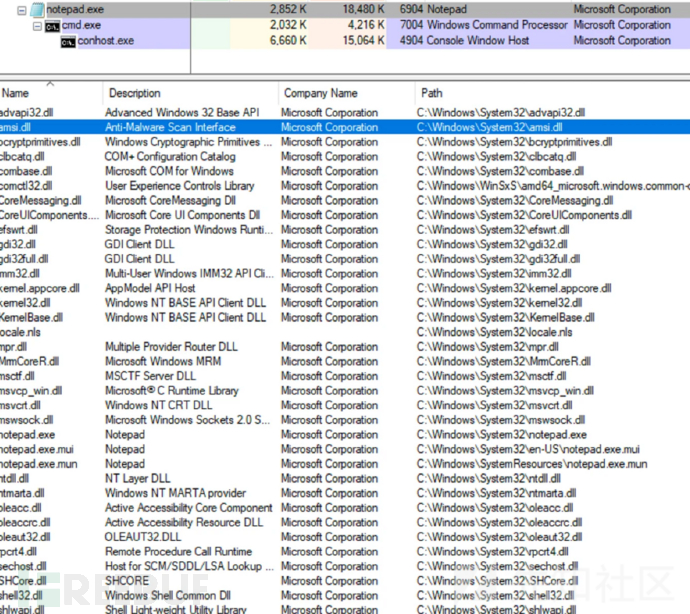The height and width of the screenshot is (614, 690).
Task: Click the cmd.exe process icon
Action: 52,26
